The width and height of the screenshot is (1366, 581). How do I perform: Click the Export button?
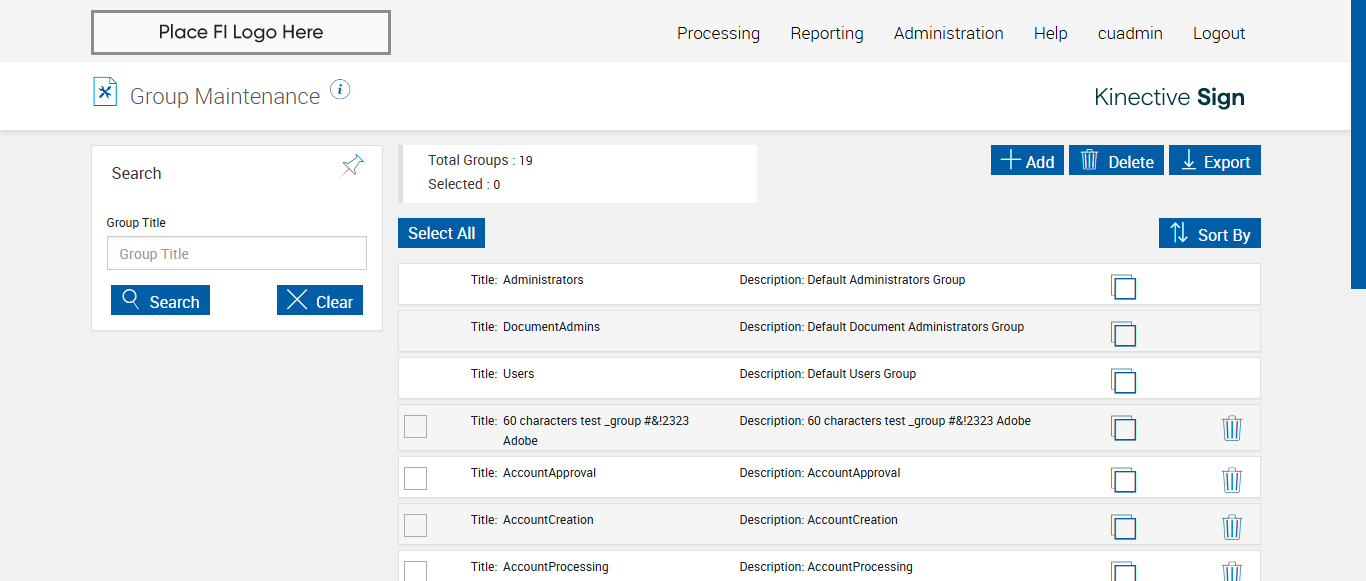click(1216, 161)
